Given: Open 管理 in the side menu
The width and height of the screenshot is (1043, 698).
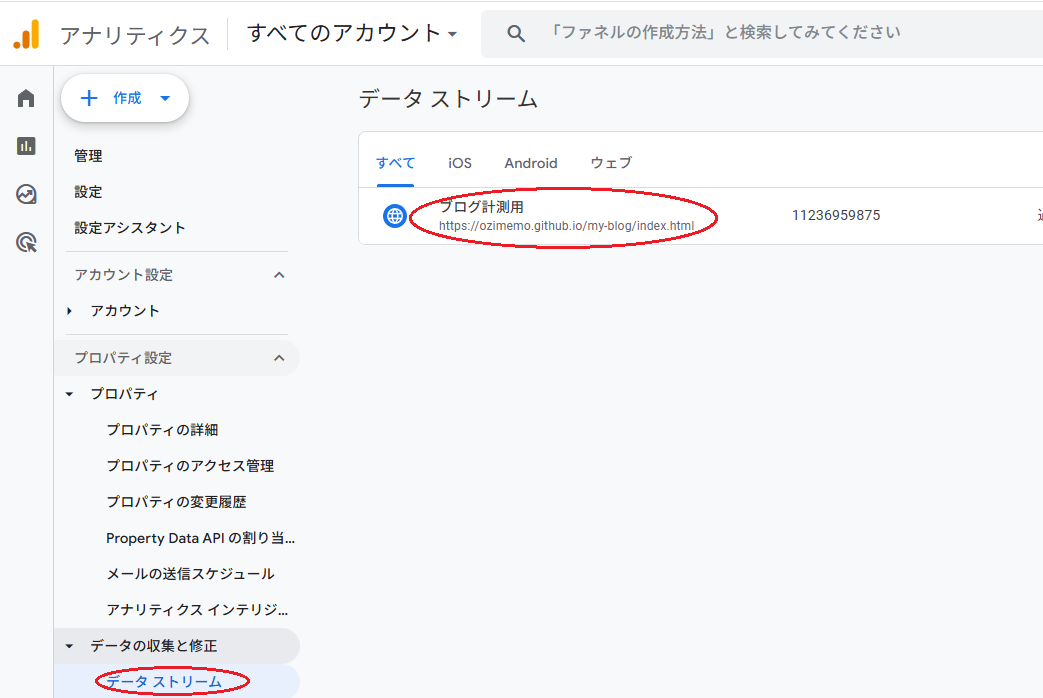Looking at the screenshot, I should click(x=88, y=156).
